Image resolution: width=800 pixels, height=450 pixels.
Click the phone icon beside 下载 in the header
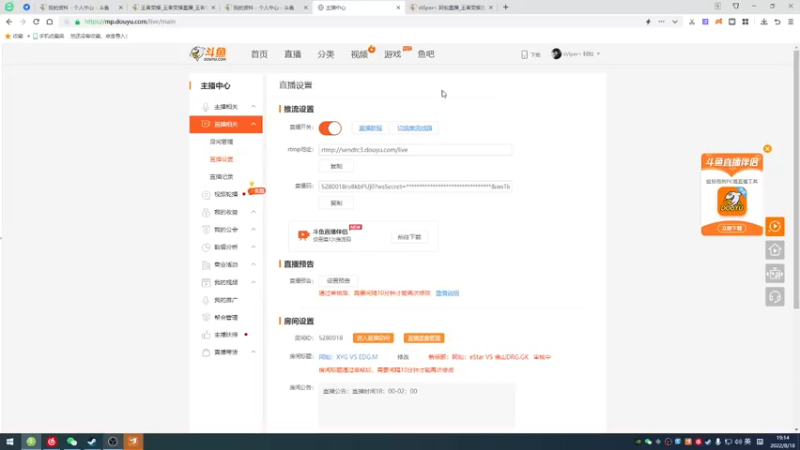tap(524, 54)
